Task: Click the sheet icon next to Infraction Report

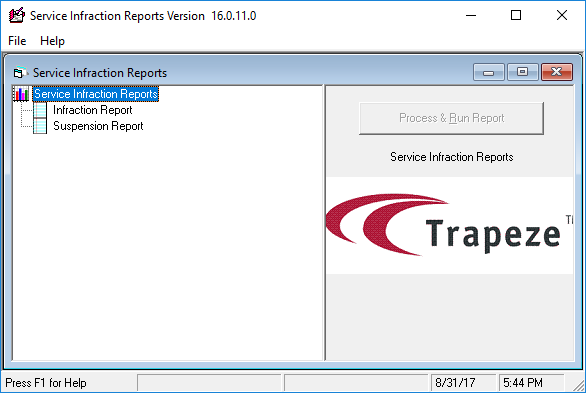Action: click(40, 110)
